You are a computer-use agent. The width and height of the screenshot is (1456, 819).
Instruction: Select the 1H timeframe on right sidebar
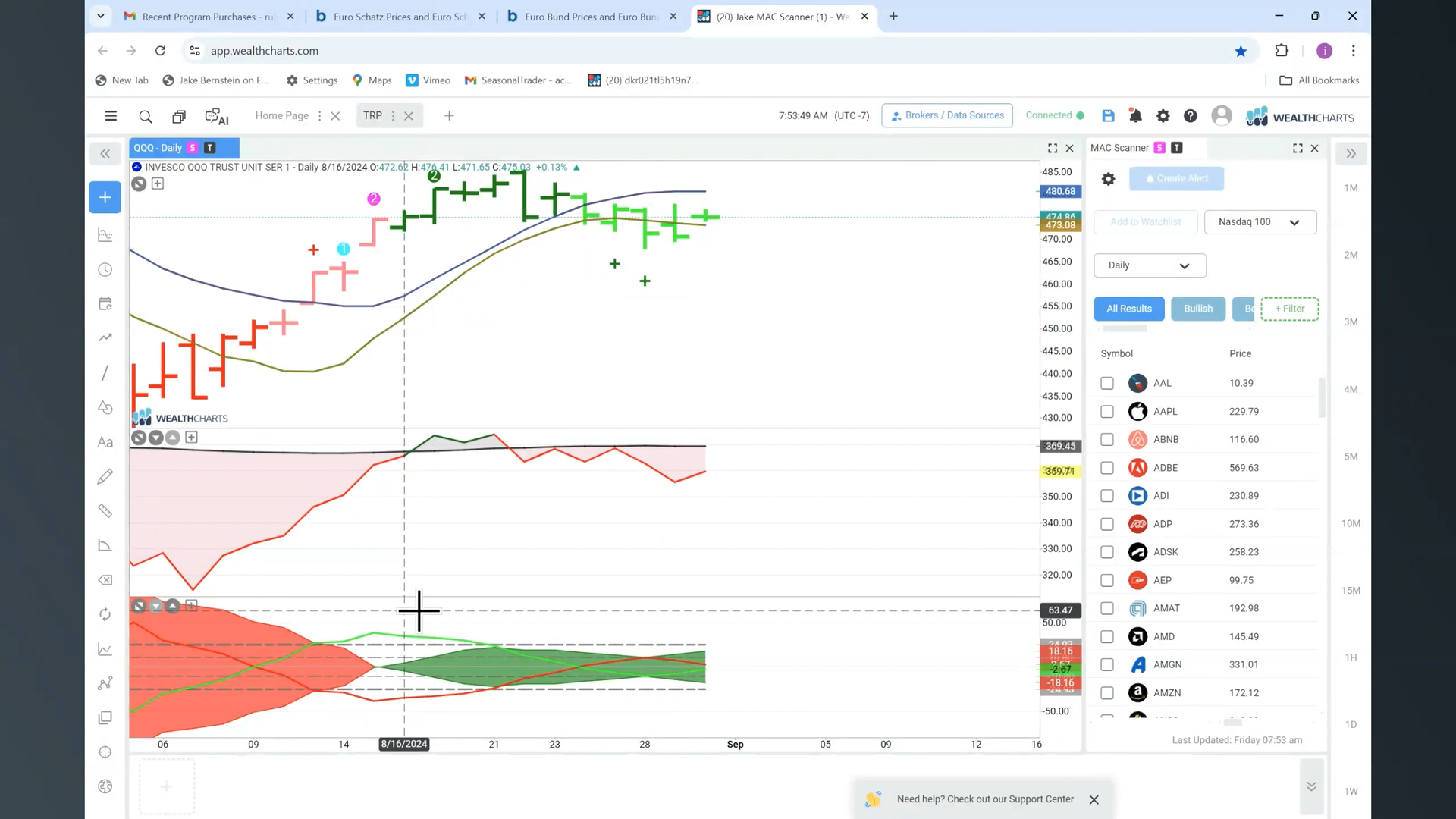(x=1351, y=657)
